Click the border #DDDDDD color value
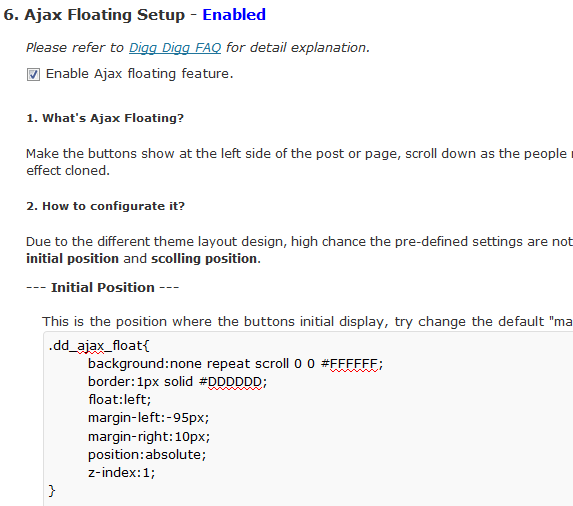Image resolution: width=573 pixels, height=506 pixels. click(x=231, y=382)
